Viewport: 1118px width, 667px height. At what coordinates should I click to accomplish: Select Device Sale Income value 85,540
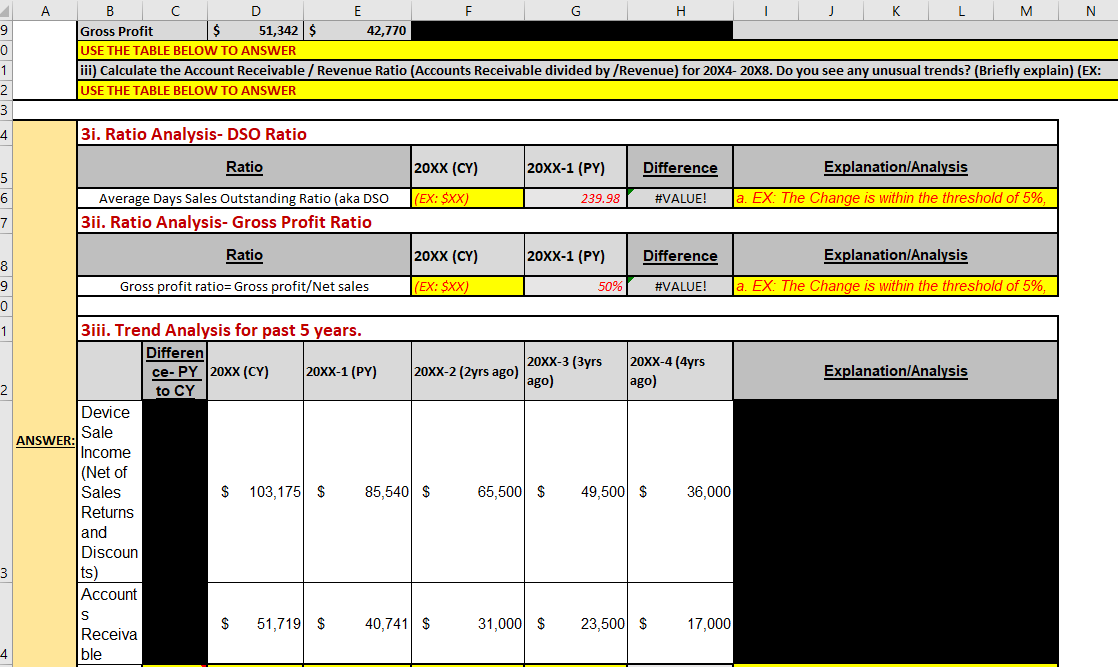pos(357,492)
